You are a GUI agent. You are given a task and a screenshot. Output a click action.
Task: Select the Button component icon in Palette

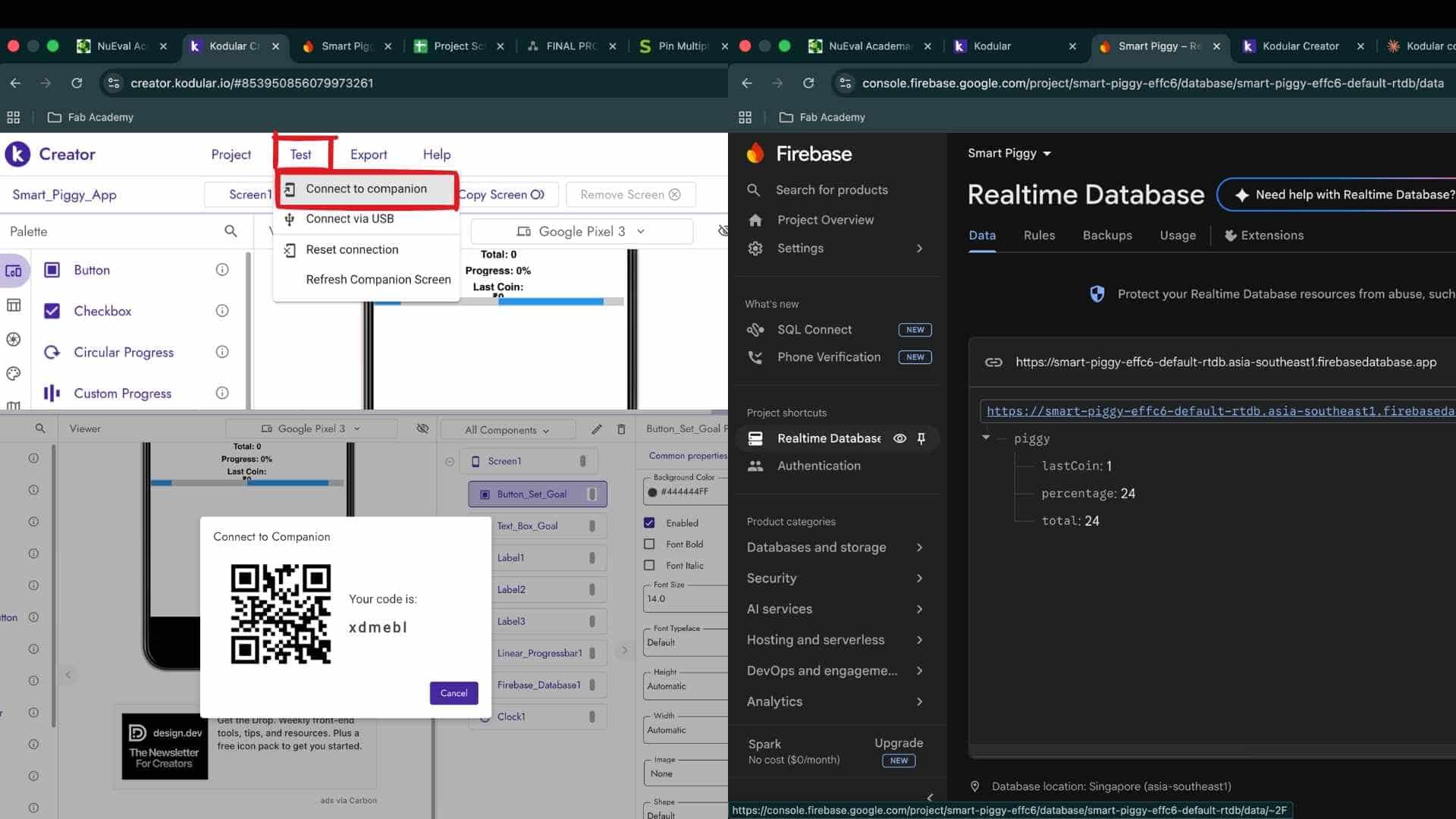point(52,270)
